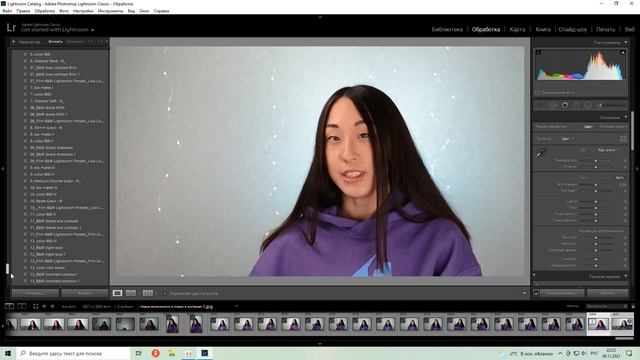Click Lightroom icon on taskbar
The height and width of the screenshot is (360, 640).
pos(204,353)
